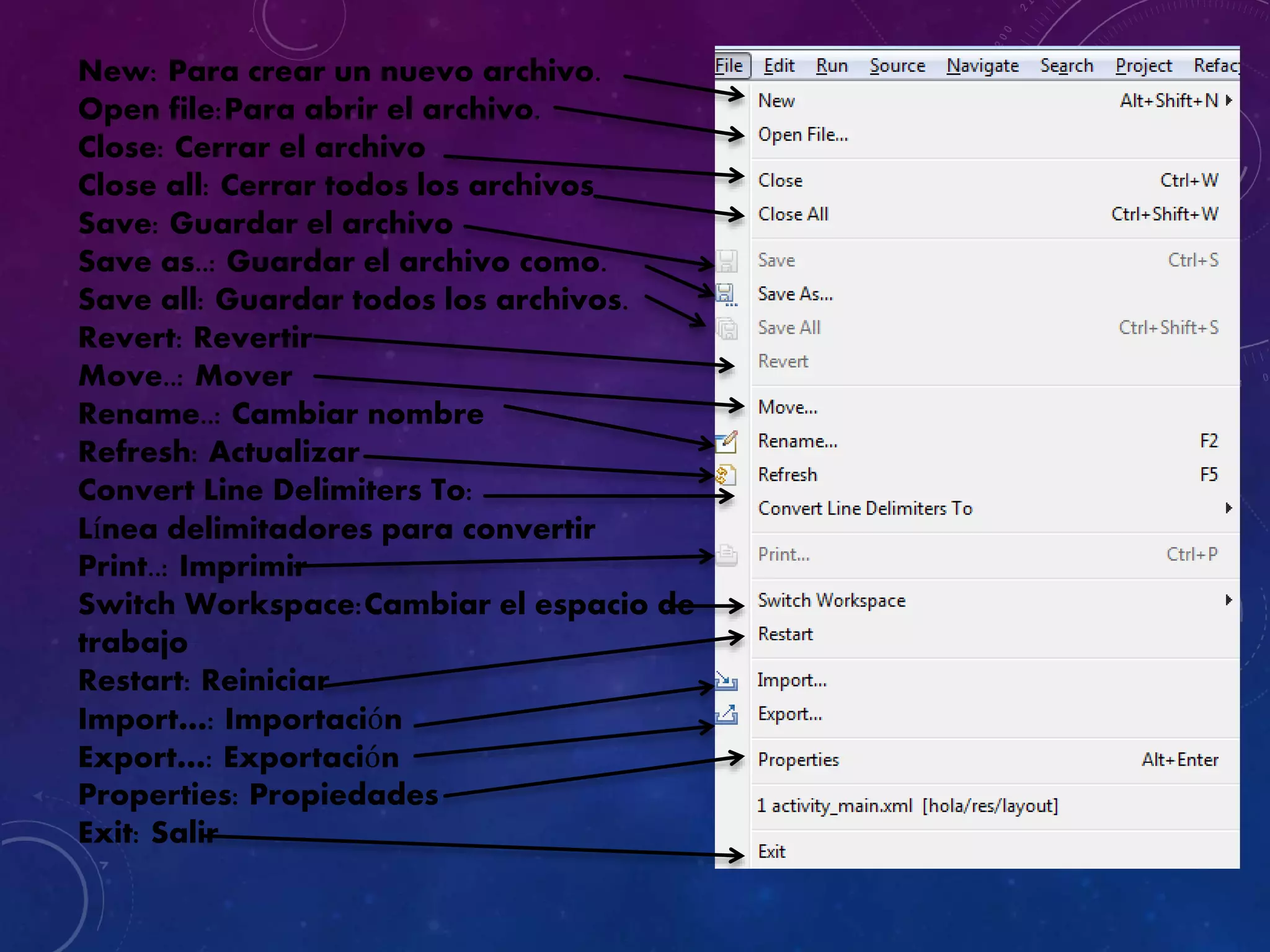Choose Save in the File menu
This screenshot has height=952, width=1270.
995,260
